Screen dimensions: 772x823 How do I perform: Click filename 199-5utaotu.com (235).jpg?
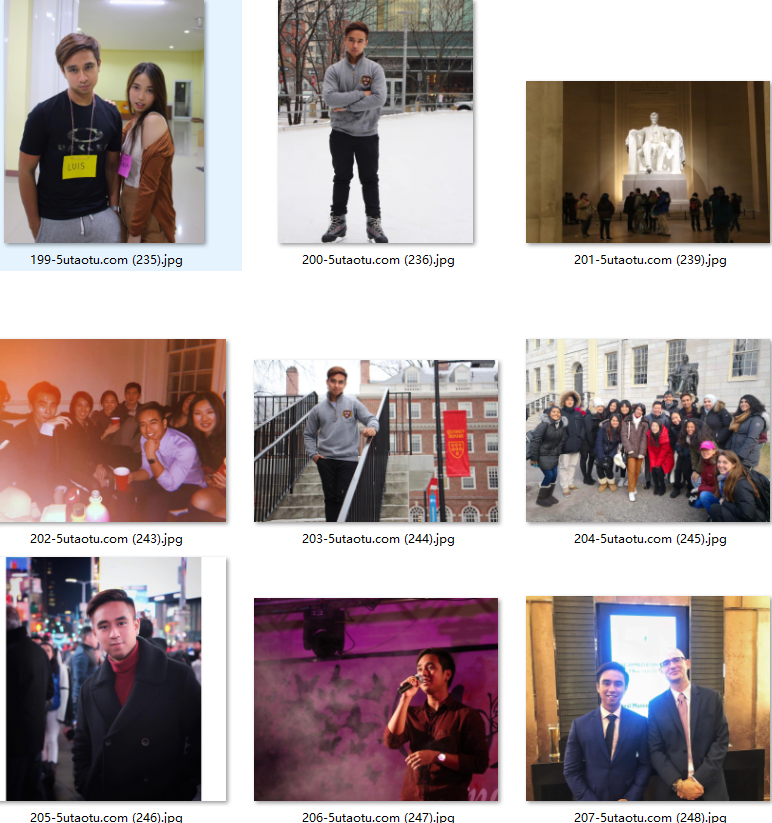[107, 260]
